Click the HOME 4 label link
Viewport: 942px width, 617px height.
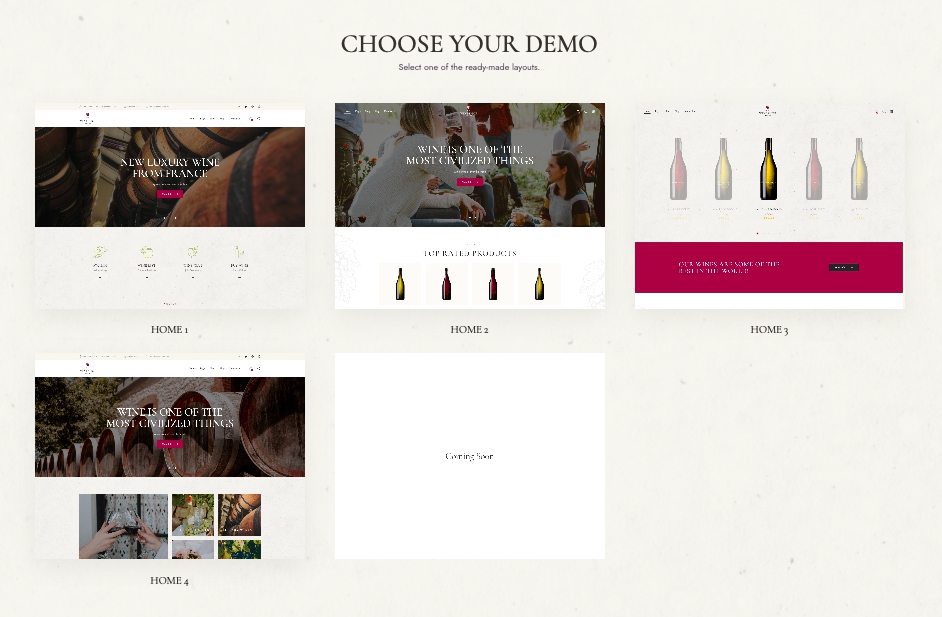(x=169, y=580)
